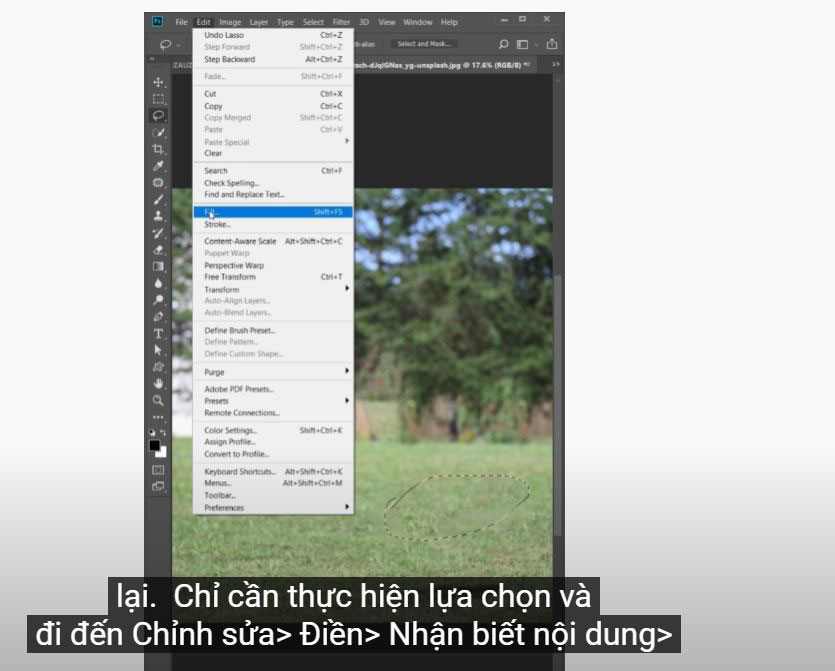Click Find and Replace Text
Viewport: 835px width, 671px height.
273,194
